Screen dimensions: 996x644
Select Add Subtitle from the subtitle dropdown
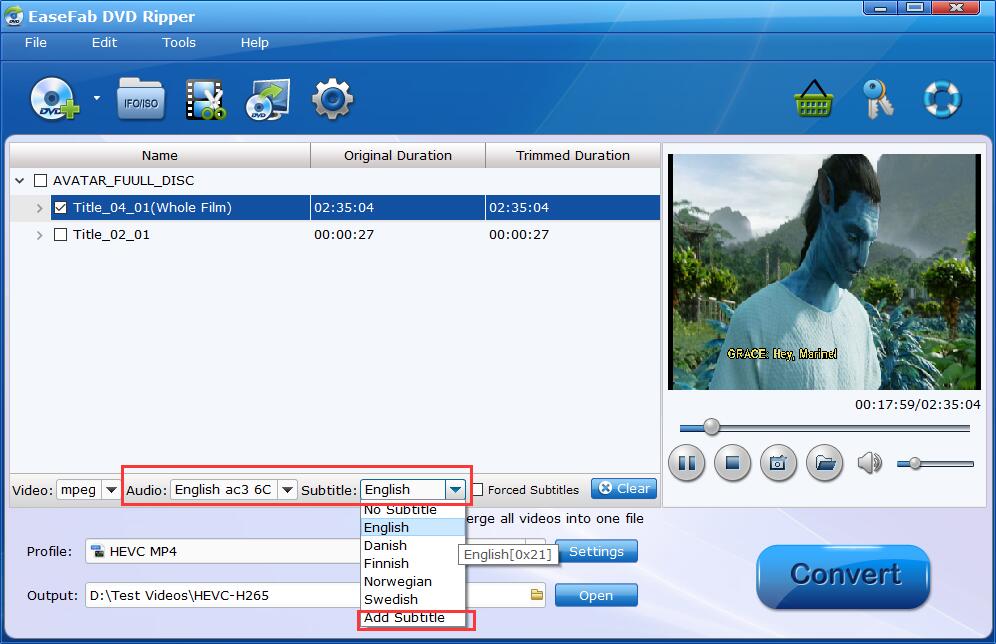(x=404, y=618)
